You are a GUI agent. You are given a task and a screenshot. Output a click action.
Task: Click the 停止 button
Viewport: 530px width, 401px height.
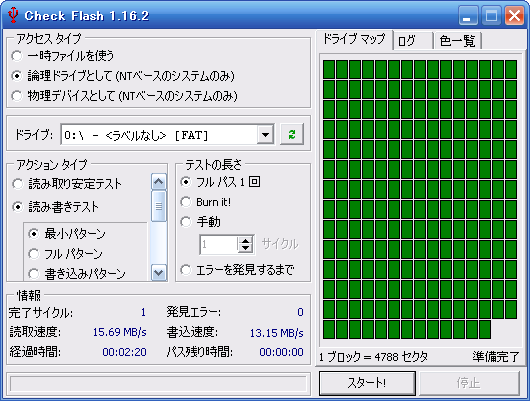click(469, 383)
